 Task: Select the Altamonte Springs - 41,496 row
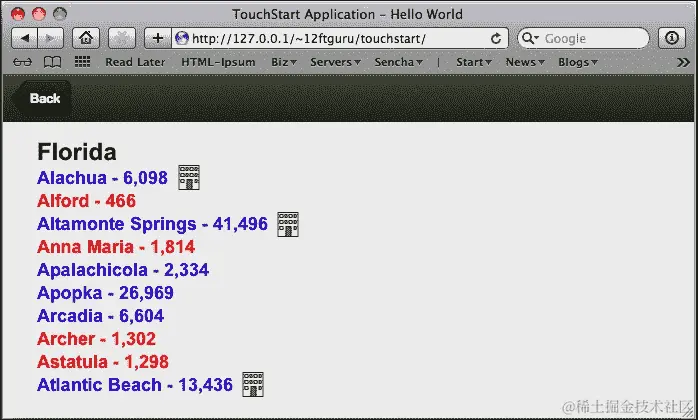pyautogui.click(x=152, y=224)
